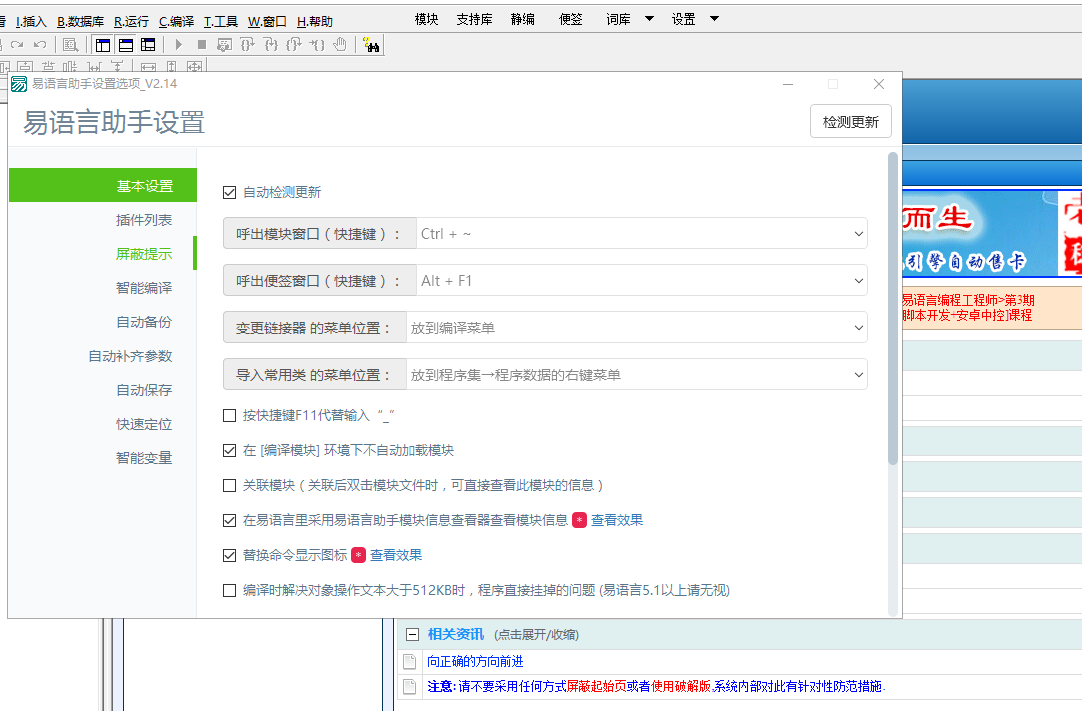Click the Stop (square) toolbar icon

point(201,45)
